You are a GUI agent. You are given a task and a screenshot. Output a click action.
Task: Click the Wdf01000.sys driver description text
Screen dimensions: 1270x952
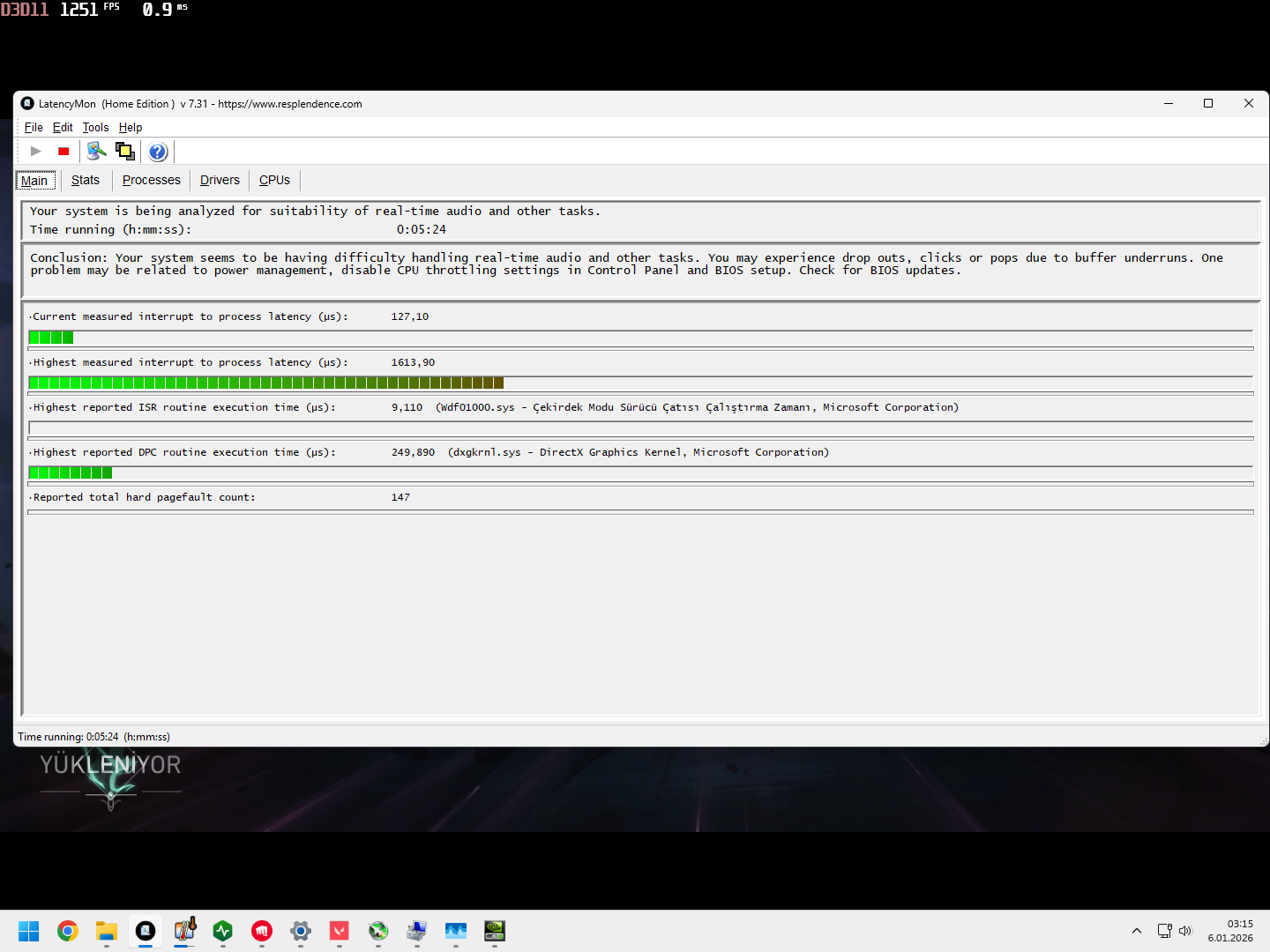697,407
